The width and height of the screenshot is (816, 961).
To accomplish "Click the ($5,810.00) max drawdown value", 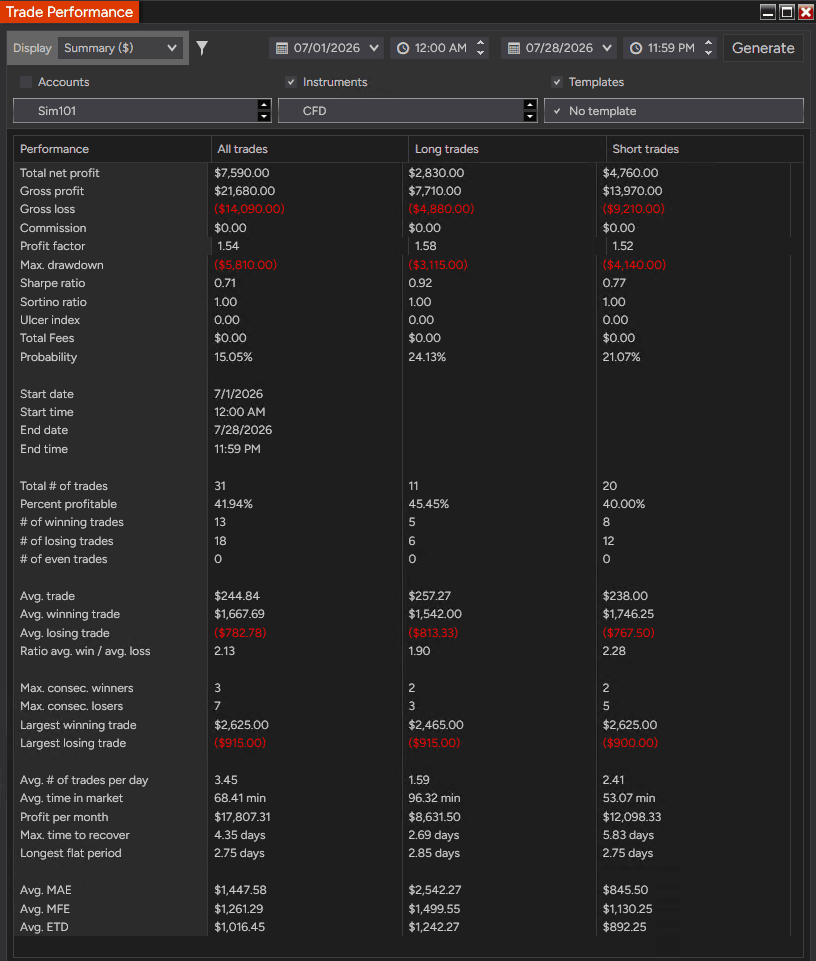I will click(245, 265).
